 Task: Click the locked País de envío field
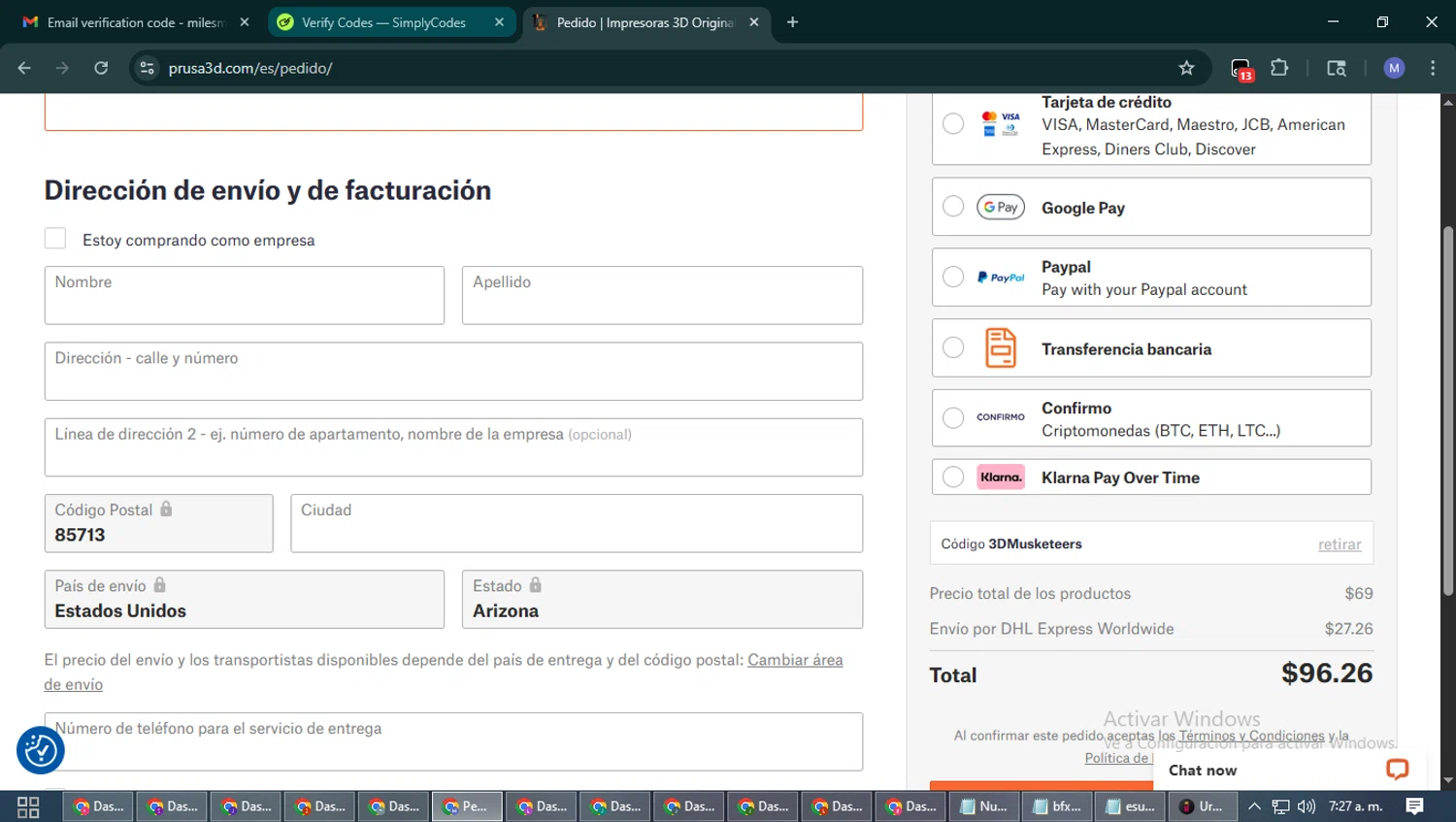tap(245, 599)
